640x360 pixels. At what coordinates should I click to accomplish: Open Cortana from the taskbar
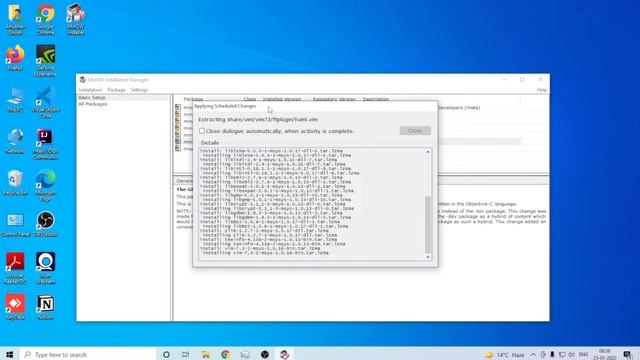pyautogui.click(x=166, y=354)
